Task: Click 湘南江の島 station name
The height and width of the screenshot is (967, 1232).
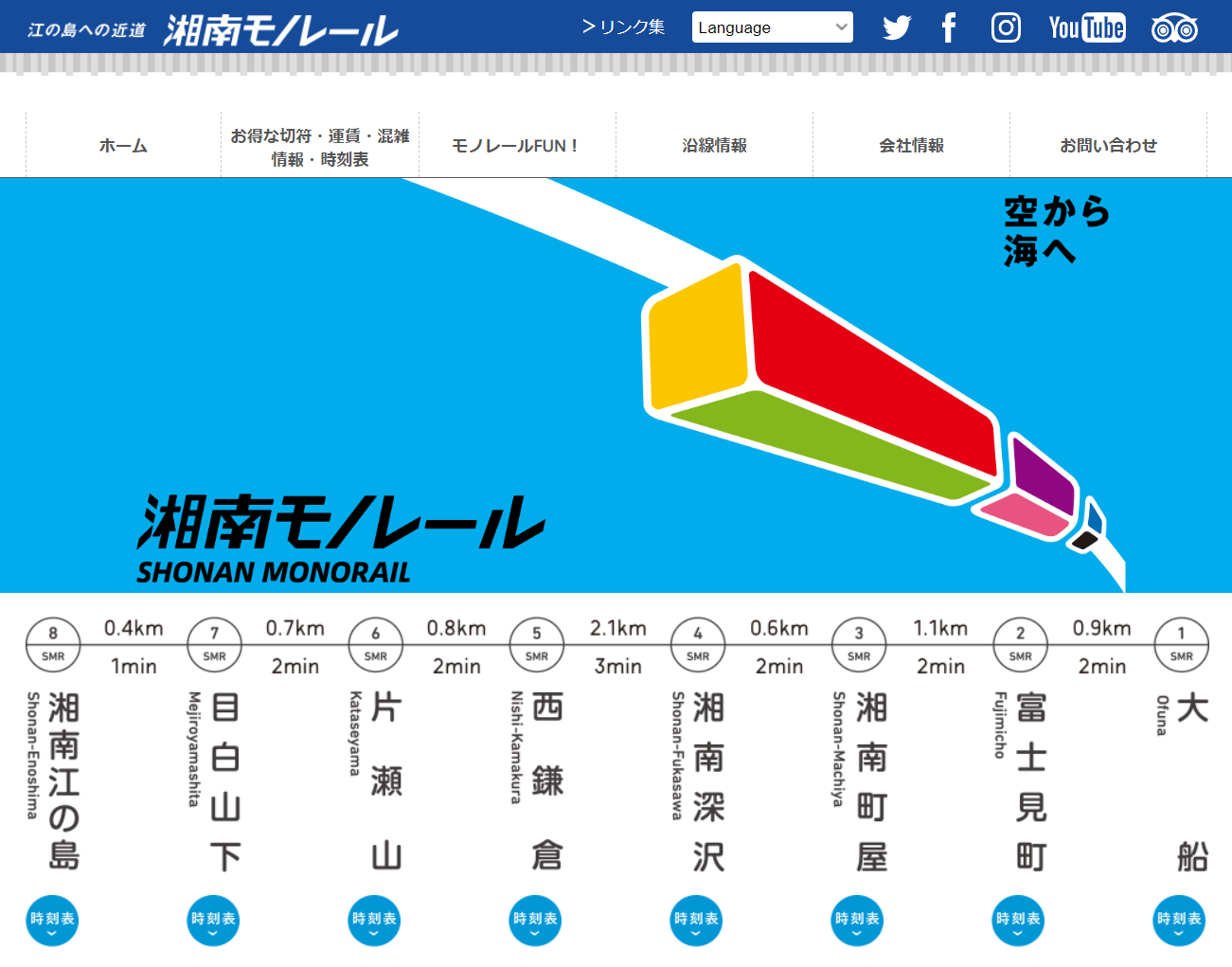Action: (63, 781)
